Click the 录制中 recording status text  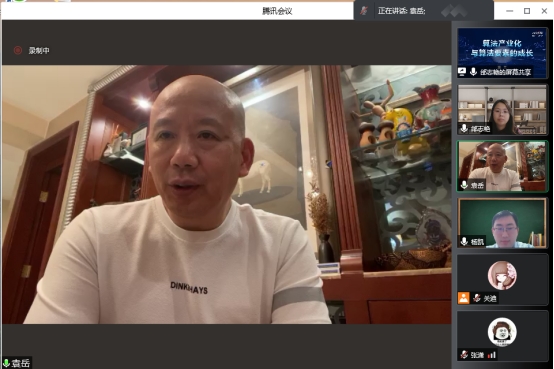pos(39,51)
